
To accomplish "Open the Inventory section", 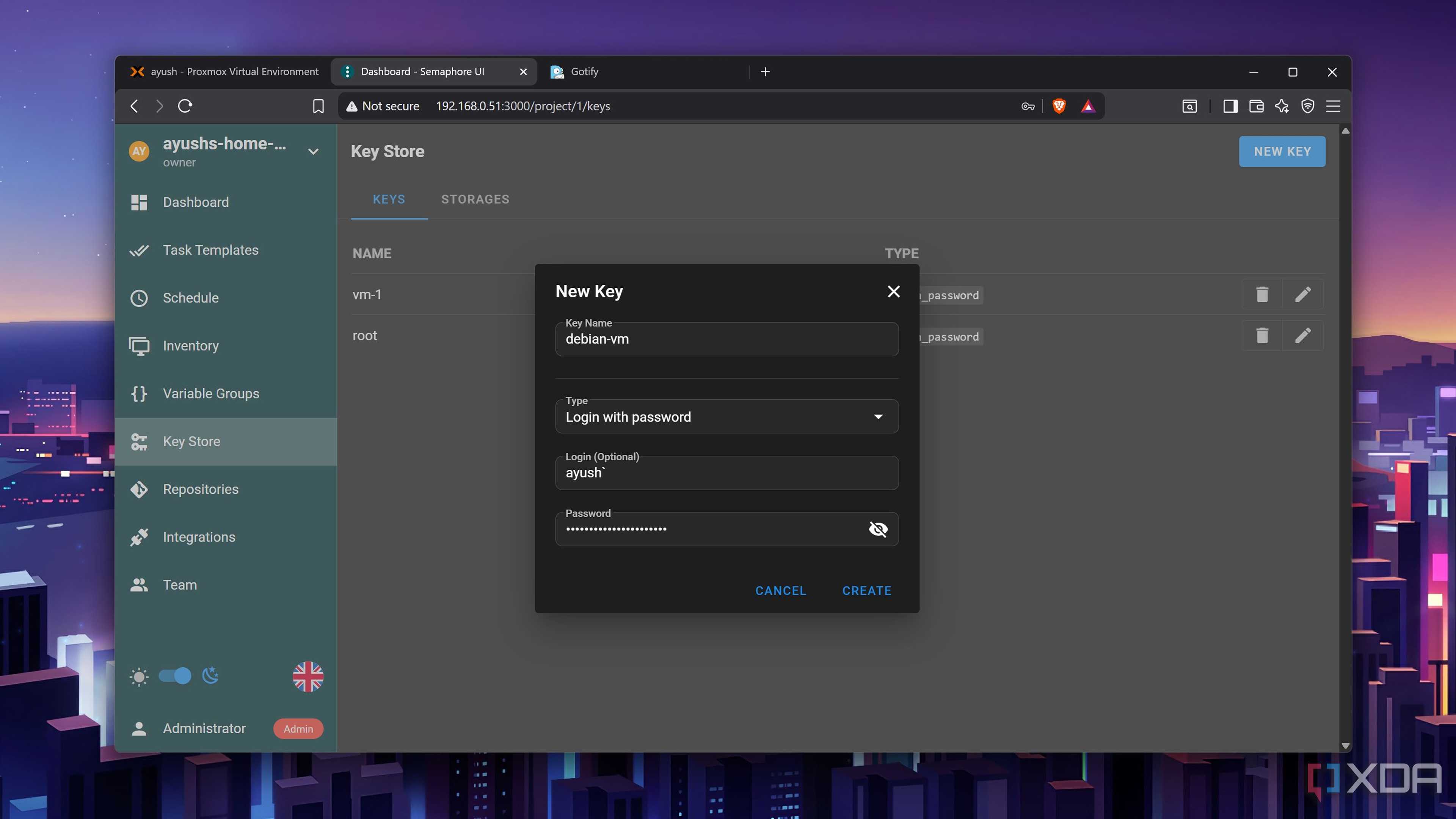I will pyautogui.click(x=226, y=345).
